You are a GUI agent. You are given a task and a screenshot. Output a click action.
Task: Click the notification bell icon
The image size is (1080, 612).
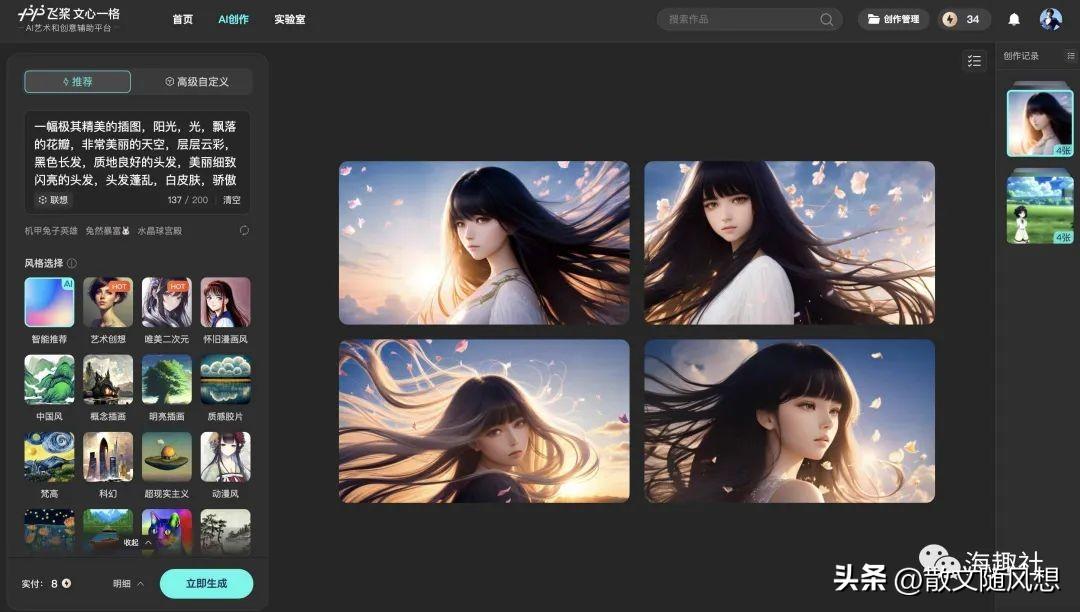[1014, 19]
